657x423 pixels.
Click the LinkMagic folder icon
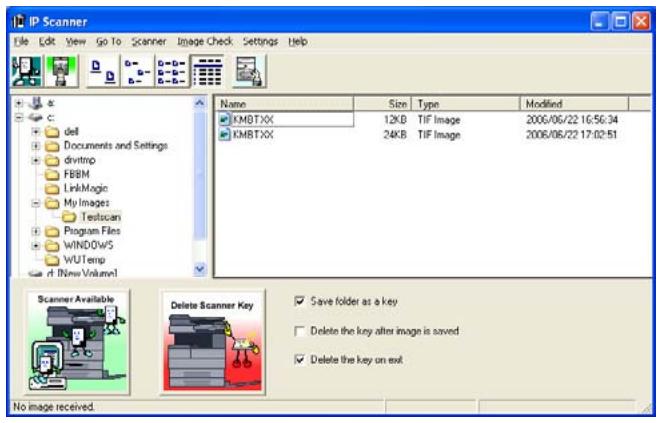52,188
